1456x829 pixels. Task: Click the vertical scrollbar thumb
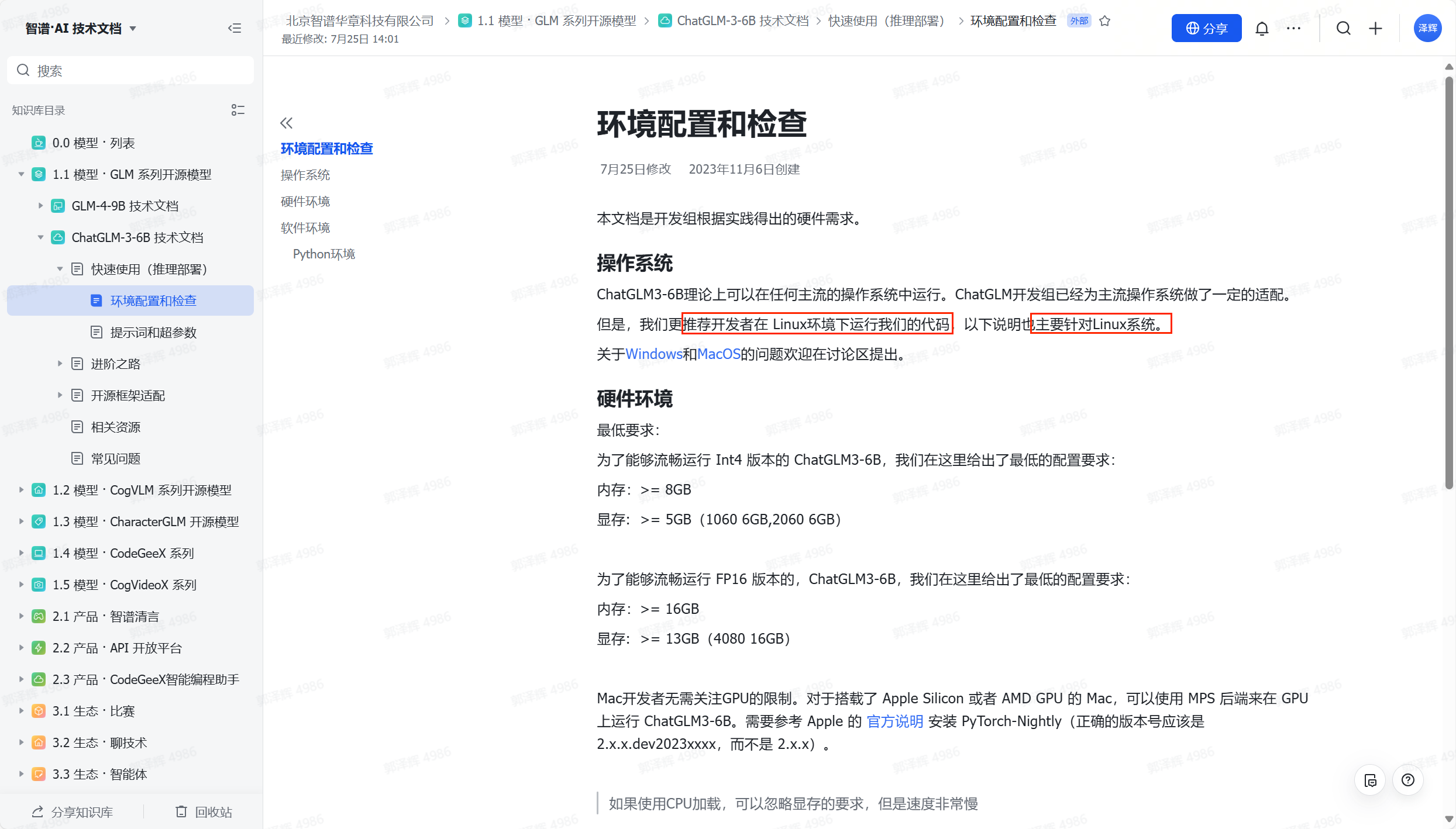click(1448, 284)
